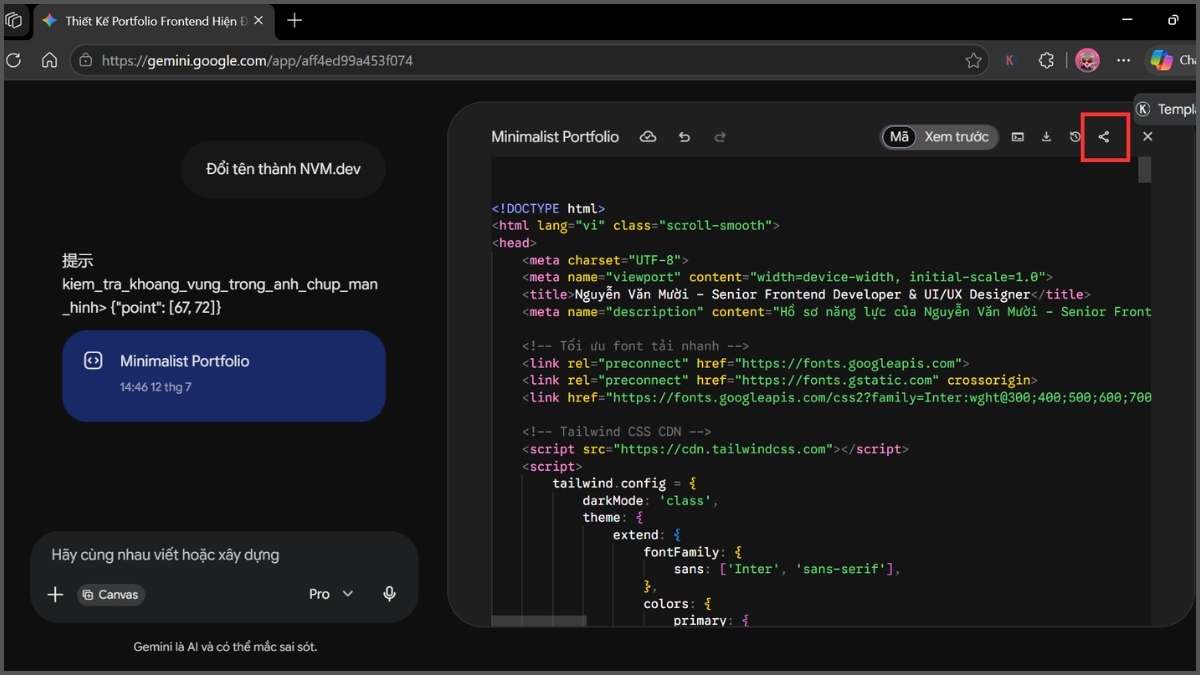The width and height of the screenshot is (1200, 675).
Task: Open the Copilot chat button
Action: (x=1173, y=61)
